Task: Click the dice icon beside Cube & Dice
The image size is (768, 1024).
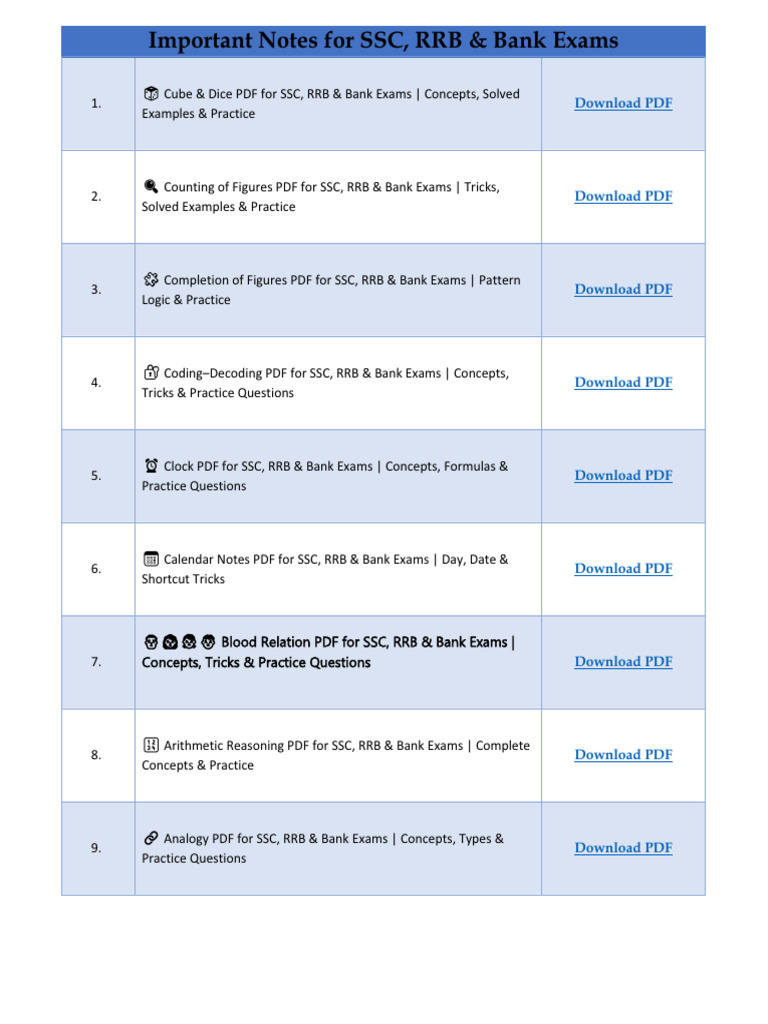Action: click(151, 93)
